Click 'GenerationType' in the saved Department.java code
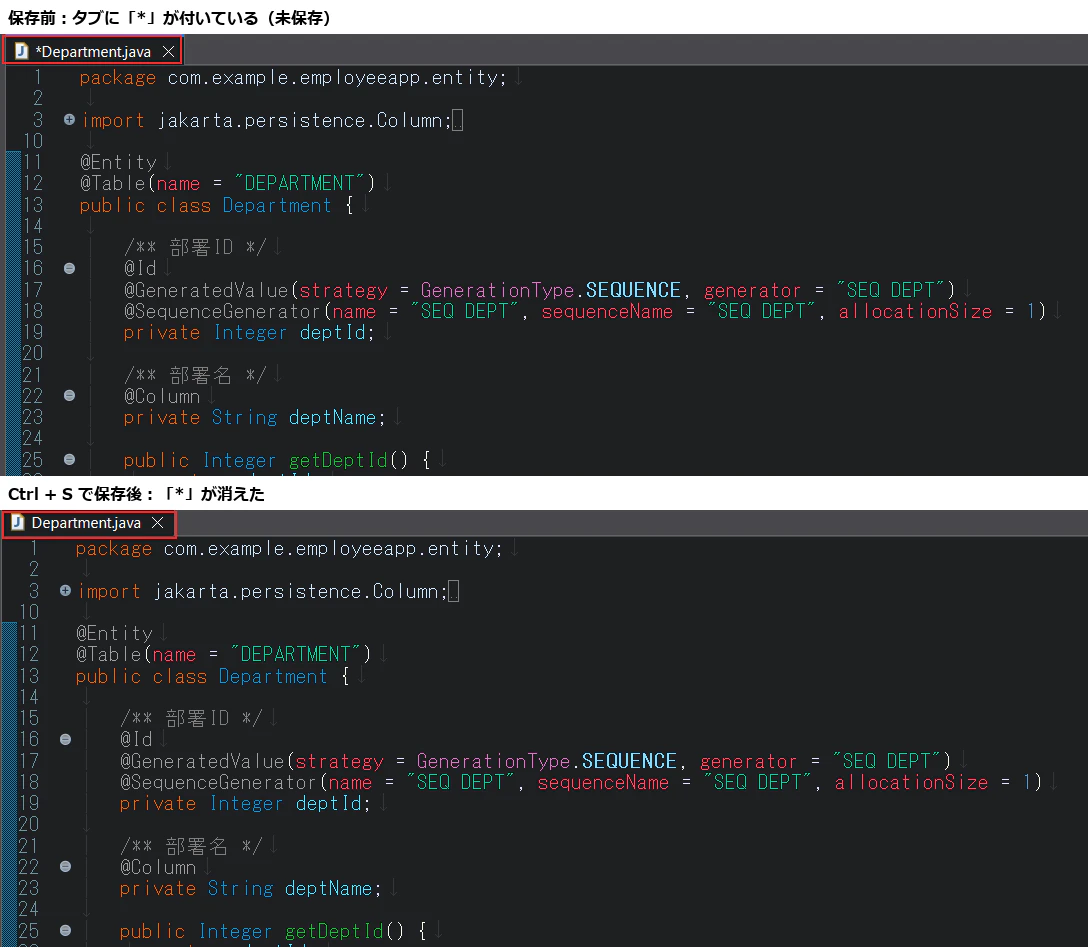This screenshot has width=1088, height=947. (x=493, y=761)
